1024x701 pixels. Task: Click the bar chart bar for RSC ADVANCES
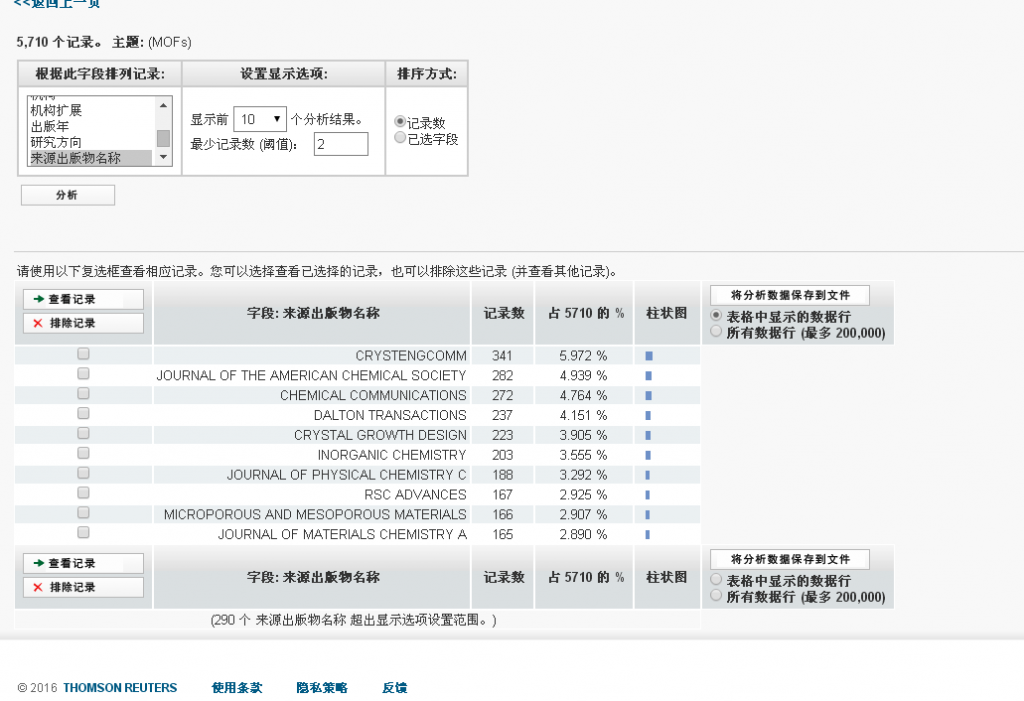648,494
